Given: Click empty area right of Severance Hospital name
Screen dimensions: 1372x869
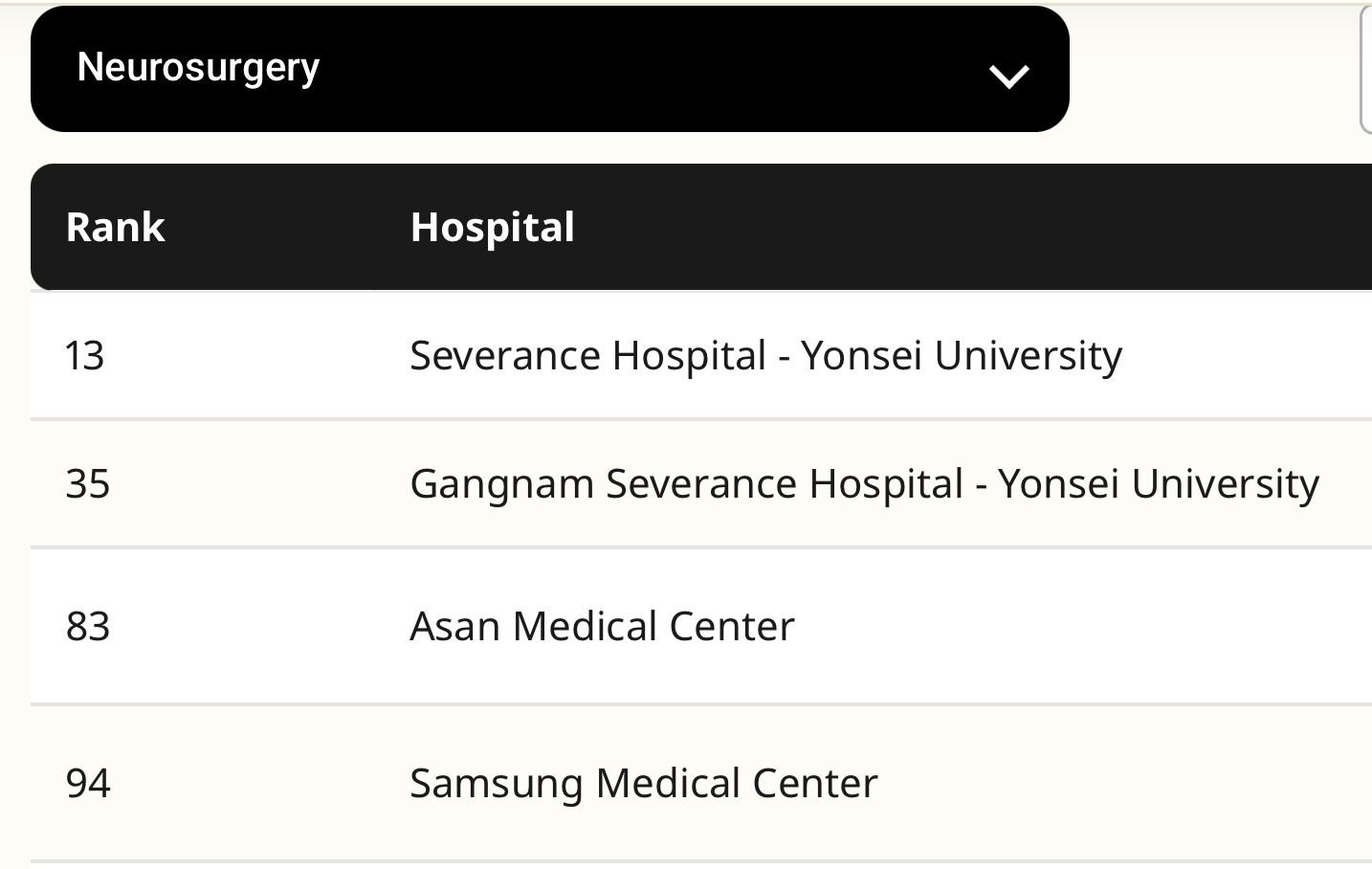Looking at the screenshot, I should tap(1244, 356).
